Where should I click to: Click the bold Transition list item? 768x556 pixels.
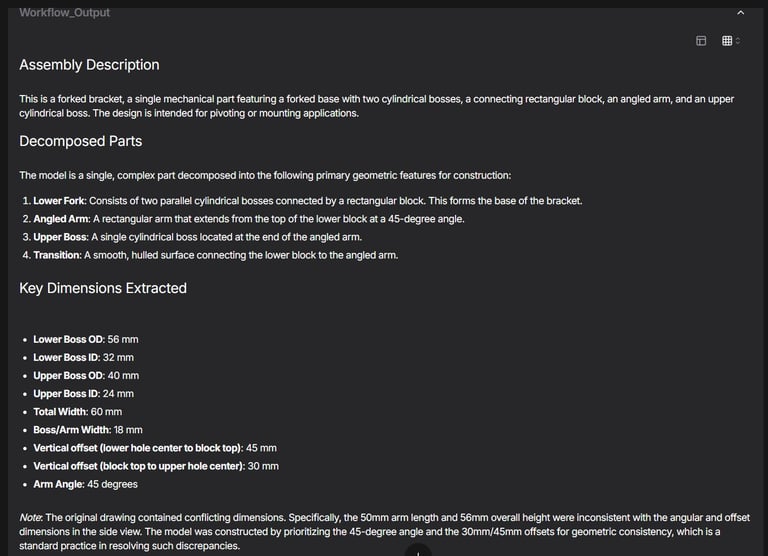tap(56, 255)
